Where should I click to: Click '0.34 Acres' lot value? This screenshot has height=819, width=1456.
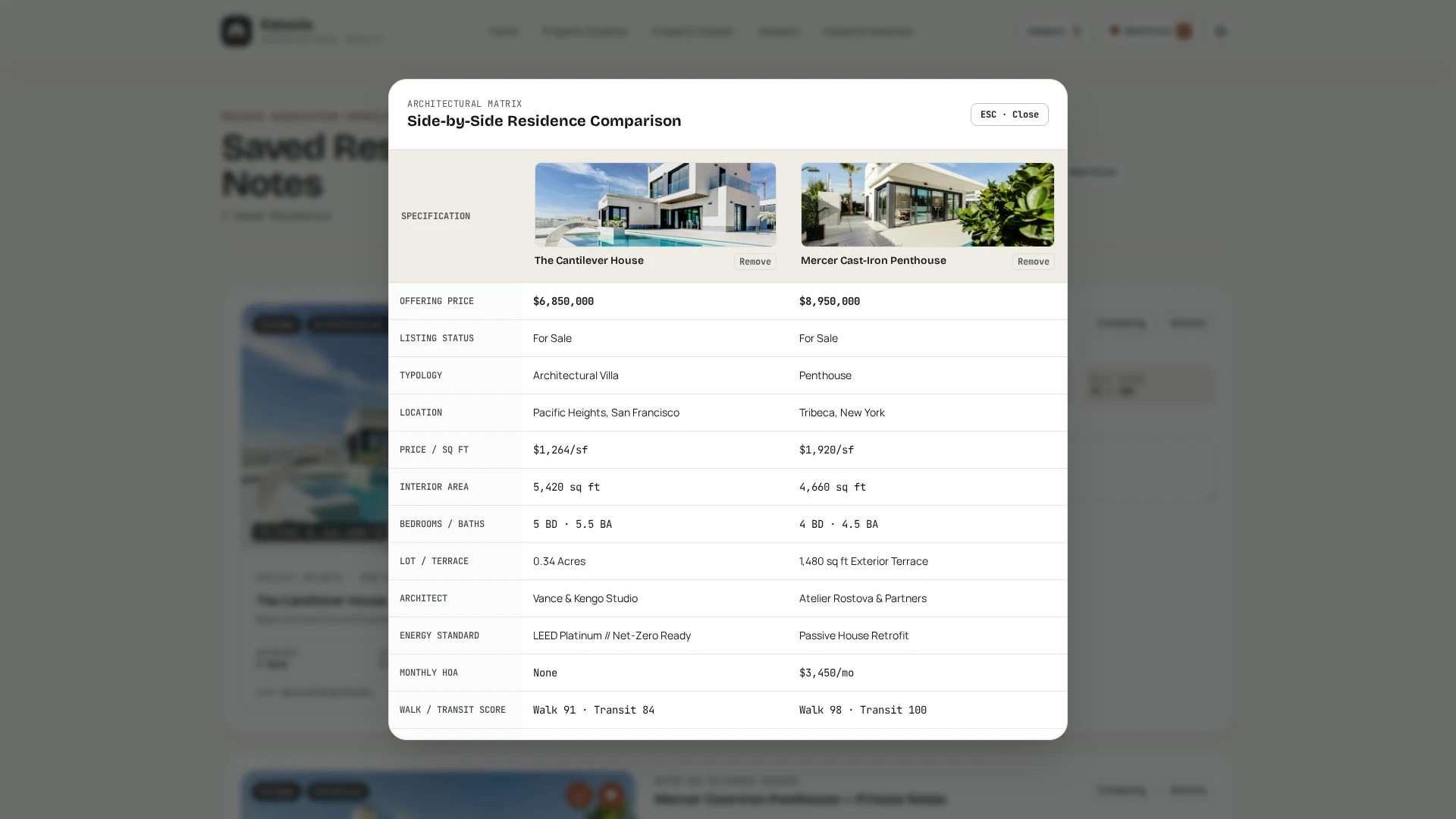pyautogui.click(x=559, y=561)
